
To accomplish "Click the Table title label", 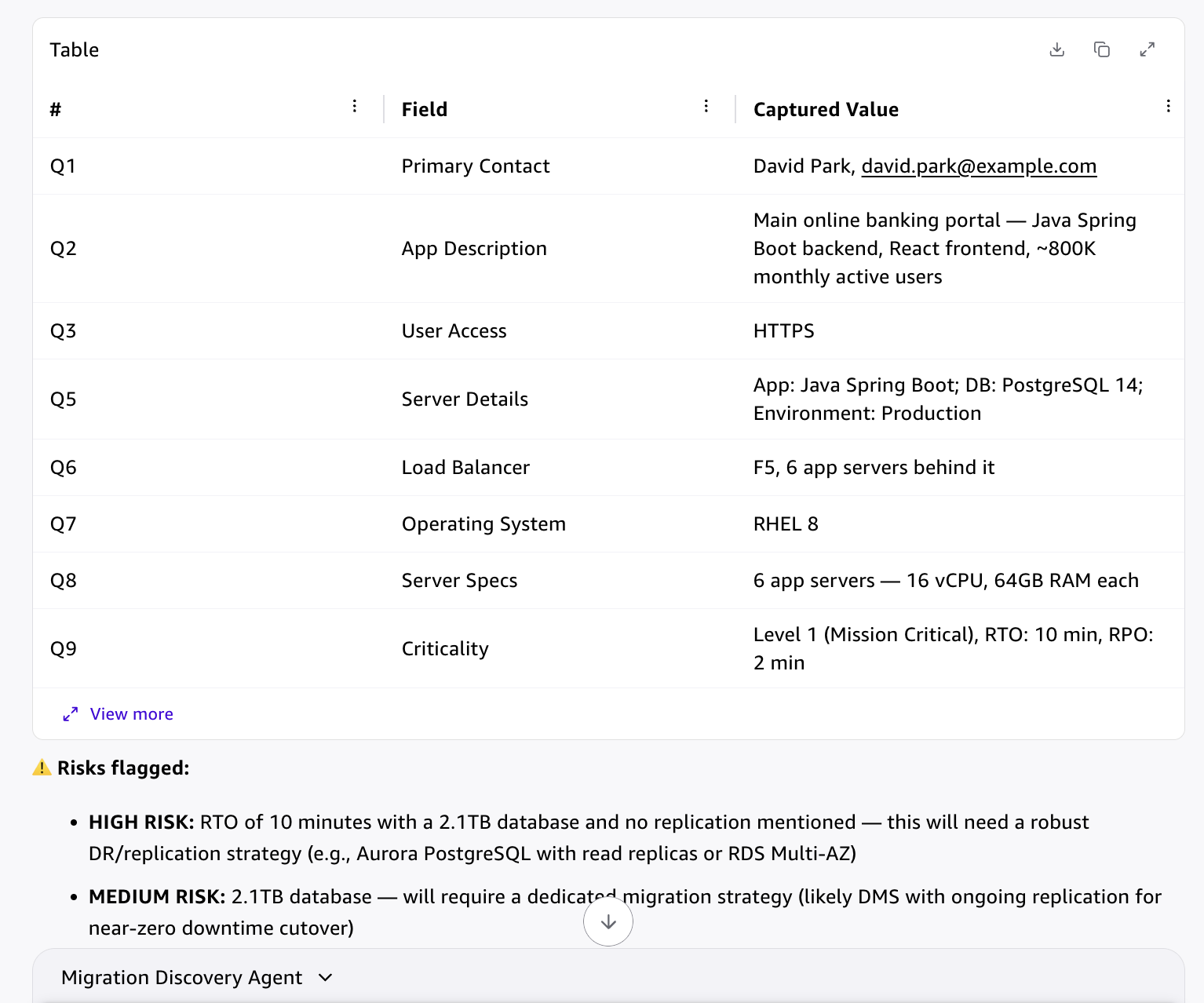I will pyautogui.click(x=75, y=50).
